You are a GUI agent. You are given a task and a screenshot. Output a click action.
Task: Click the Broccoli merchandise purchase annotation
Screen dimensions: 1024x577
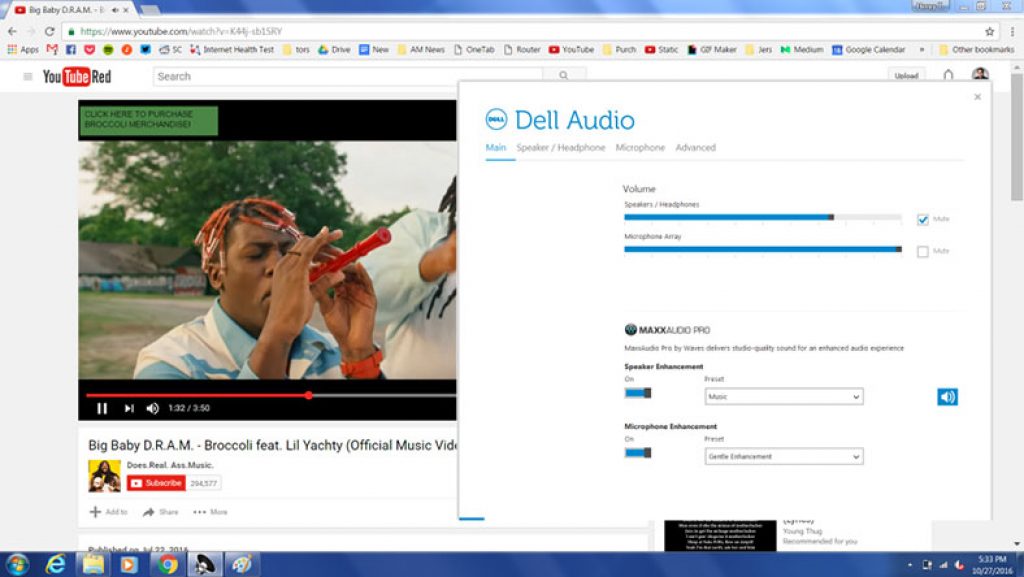[149, 120]
